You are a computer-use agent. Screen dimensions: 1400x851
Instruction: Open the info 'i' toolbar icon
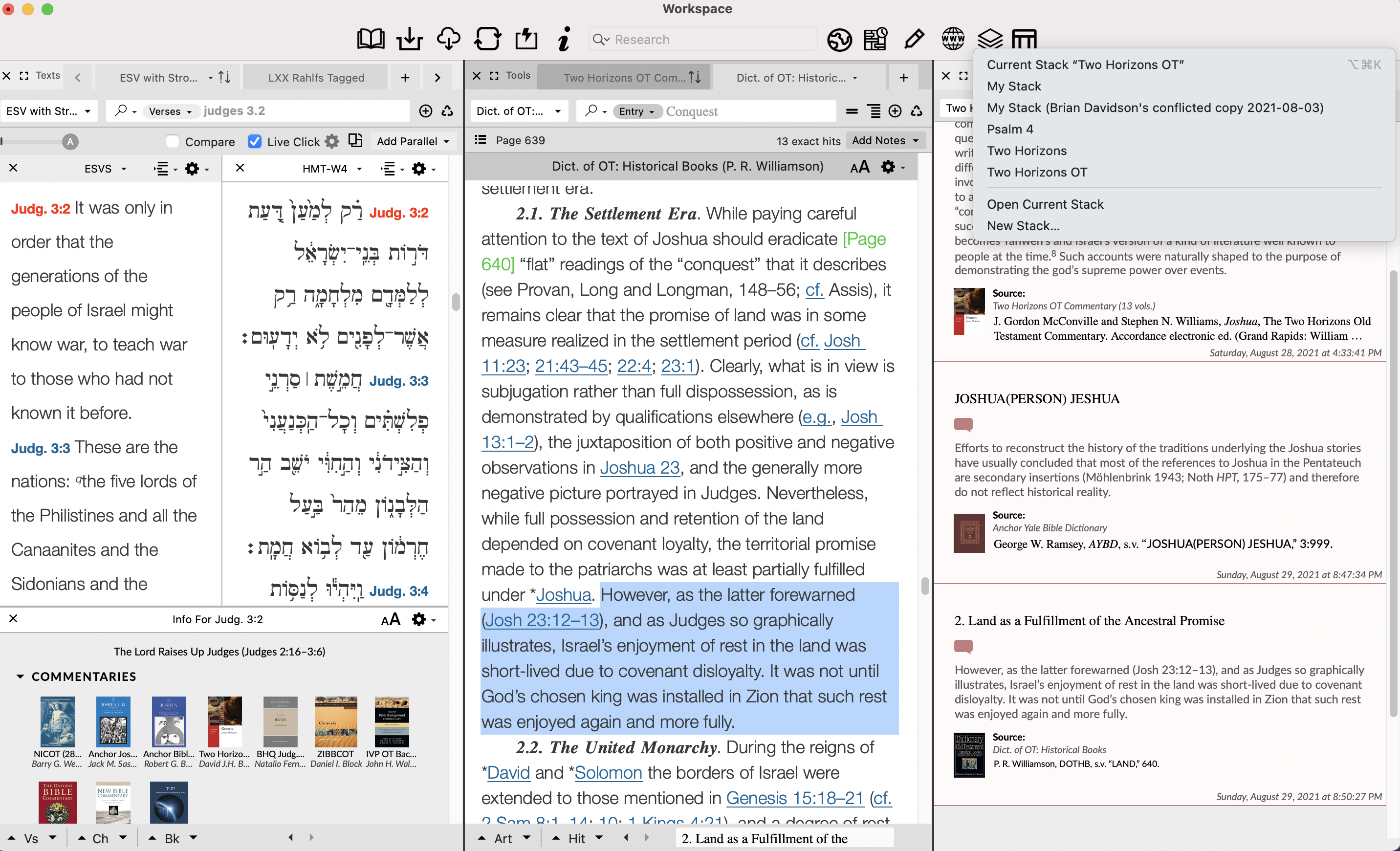coord(564,39)
